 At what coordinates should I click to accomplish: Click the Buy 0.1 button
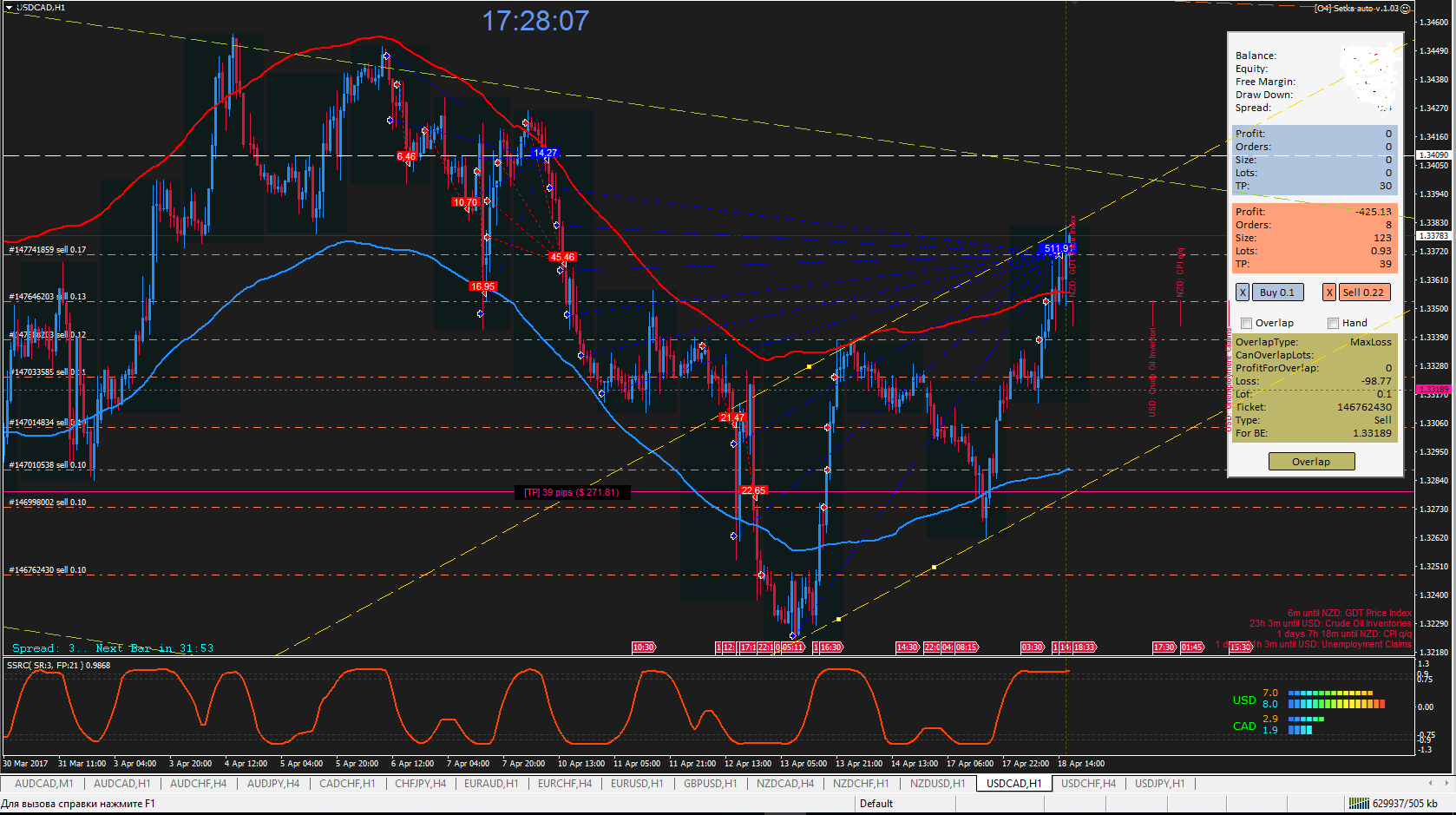[1277, 292]
